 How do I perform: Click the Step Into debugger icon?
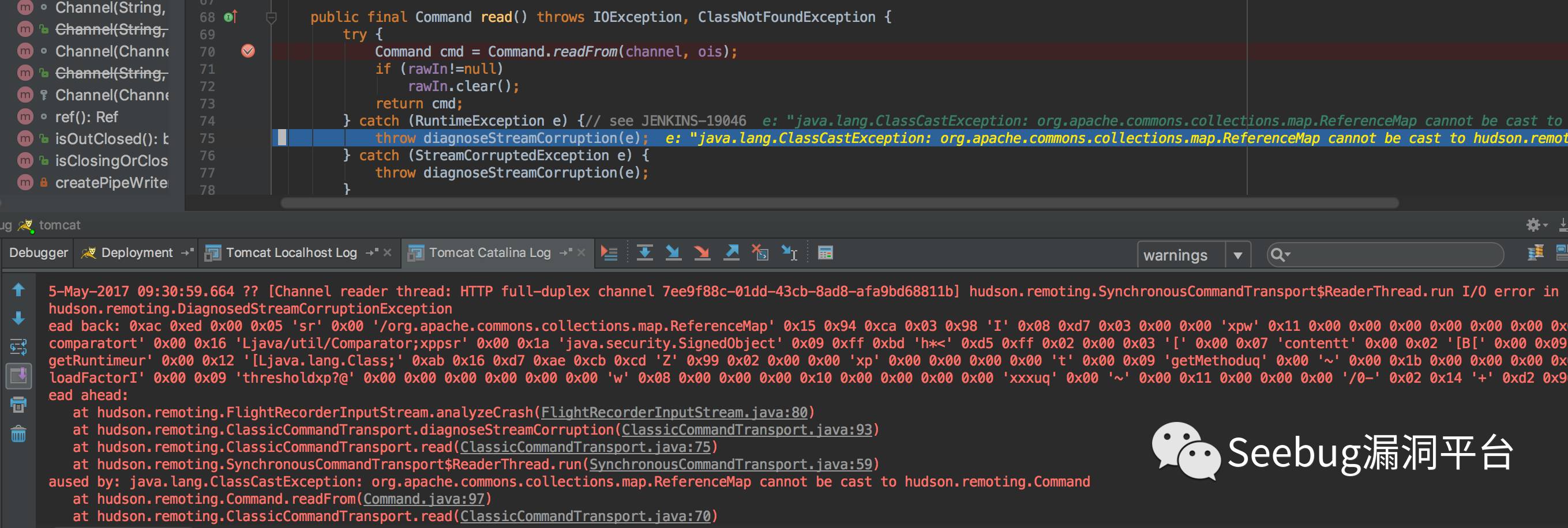tap(673, 252)
